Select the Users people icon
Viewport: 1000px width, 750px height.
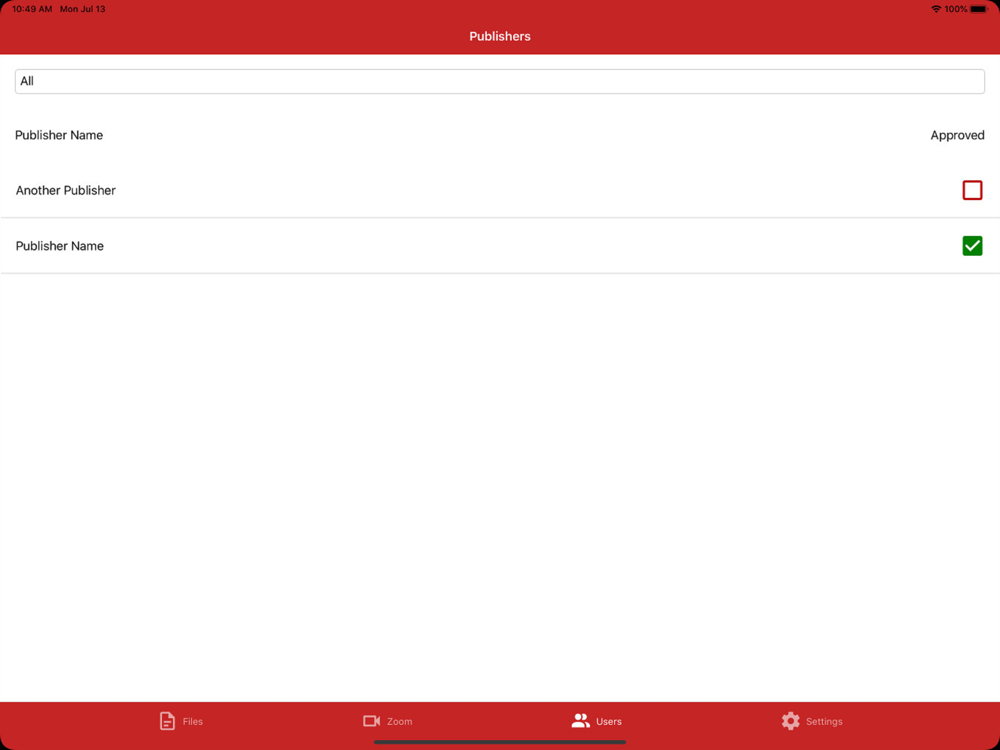580,721
